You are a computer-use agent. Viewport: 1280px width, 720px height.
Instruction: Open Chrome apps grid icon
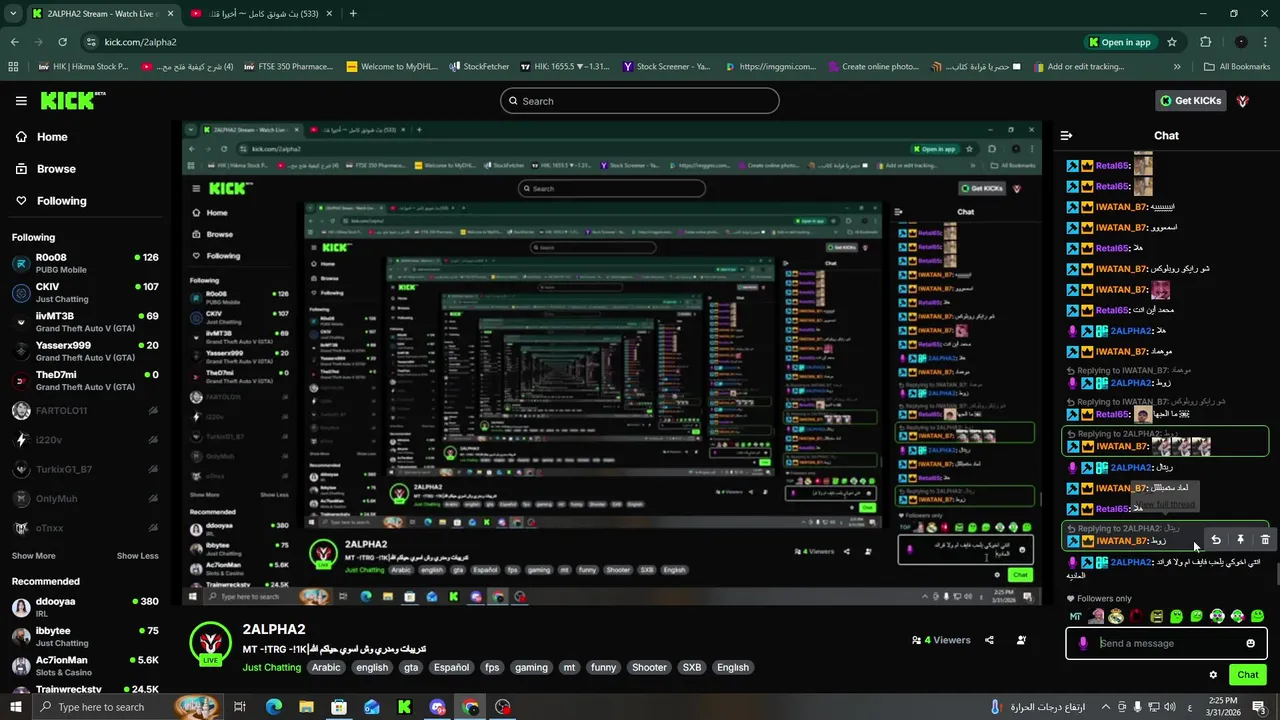click(x=13, y=67)
